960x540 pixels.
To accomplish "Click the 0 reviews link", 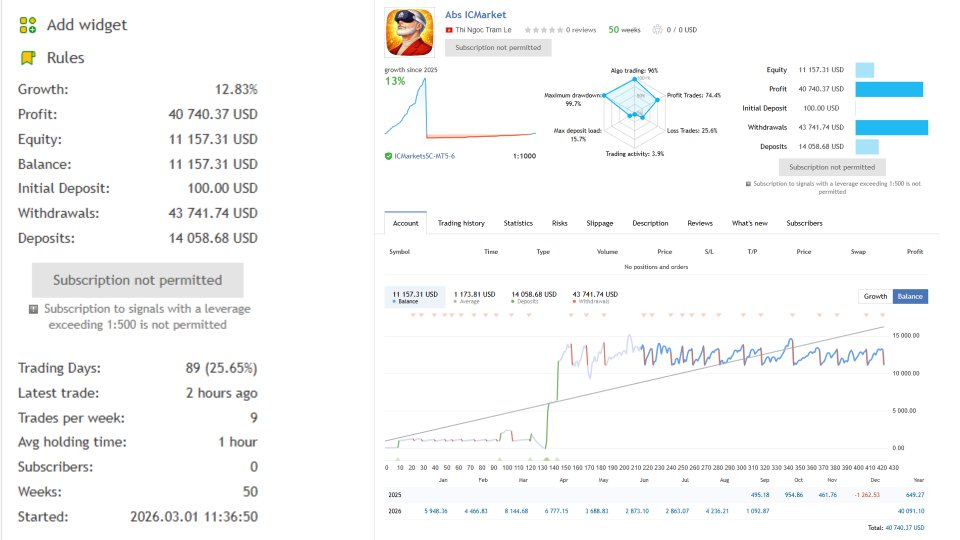I will (580, 30).
